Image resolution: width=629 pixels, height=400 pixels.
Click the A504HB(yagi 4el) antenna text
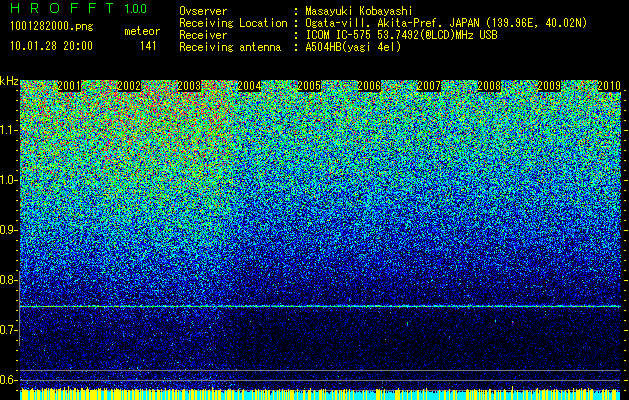pyautogui.click(x=353, y=47)
